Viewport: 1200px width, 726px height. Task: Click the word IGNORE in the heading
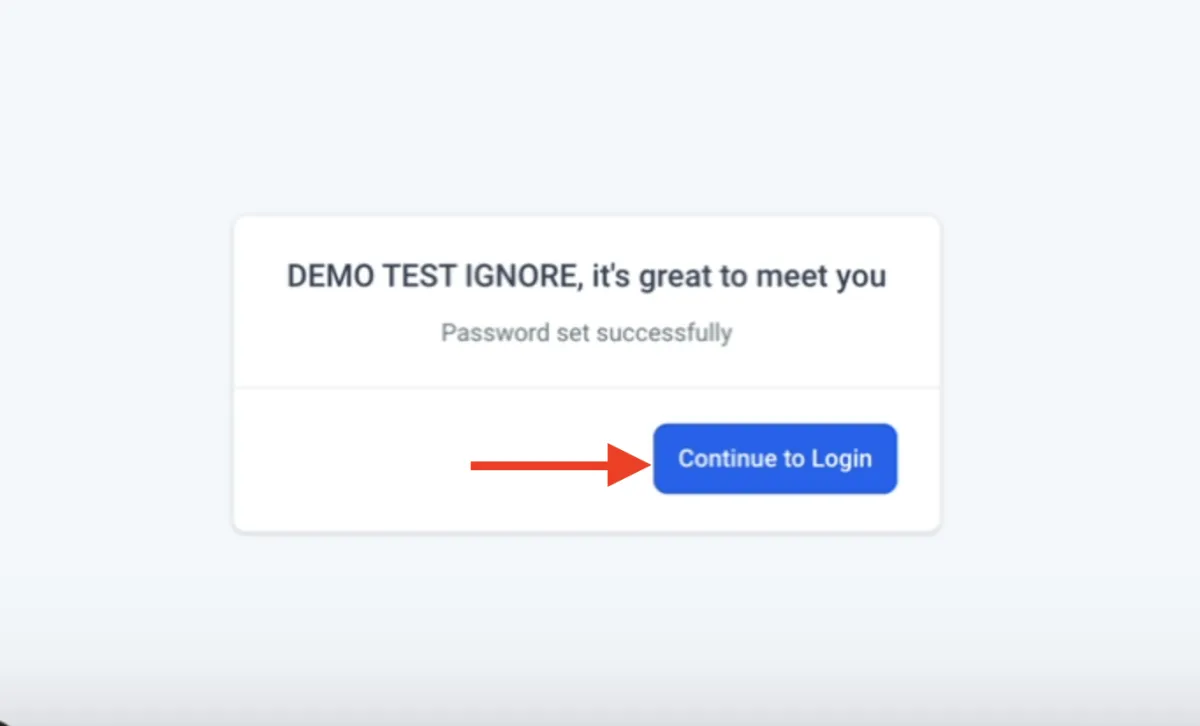(523, 277)
